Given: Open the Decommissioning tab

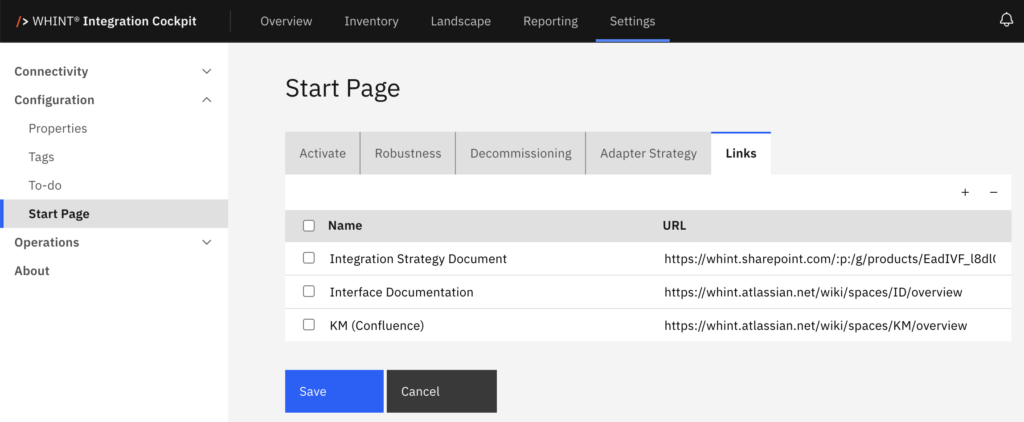Looking at the screenshot, I should [x=520, y=154].
